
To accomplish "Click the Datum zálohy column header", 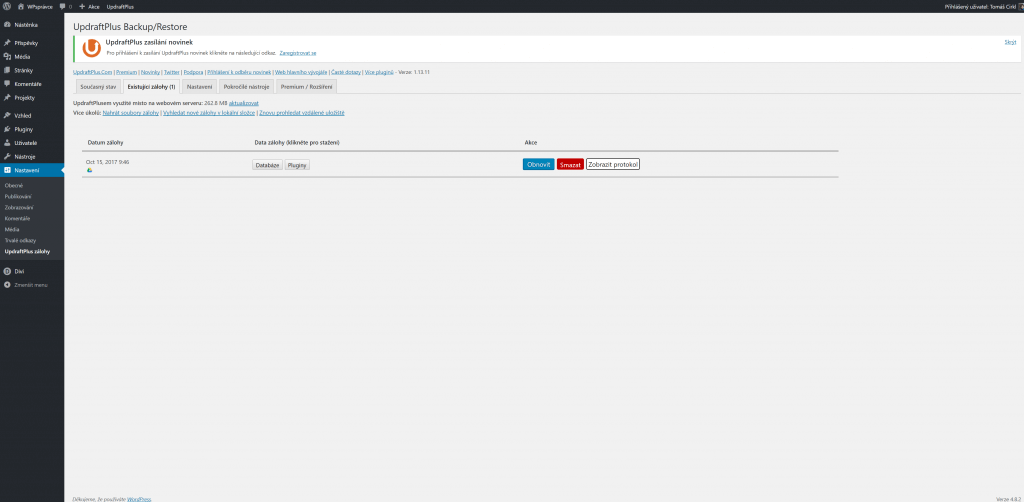I will coord(106,142).
